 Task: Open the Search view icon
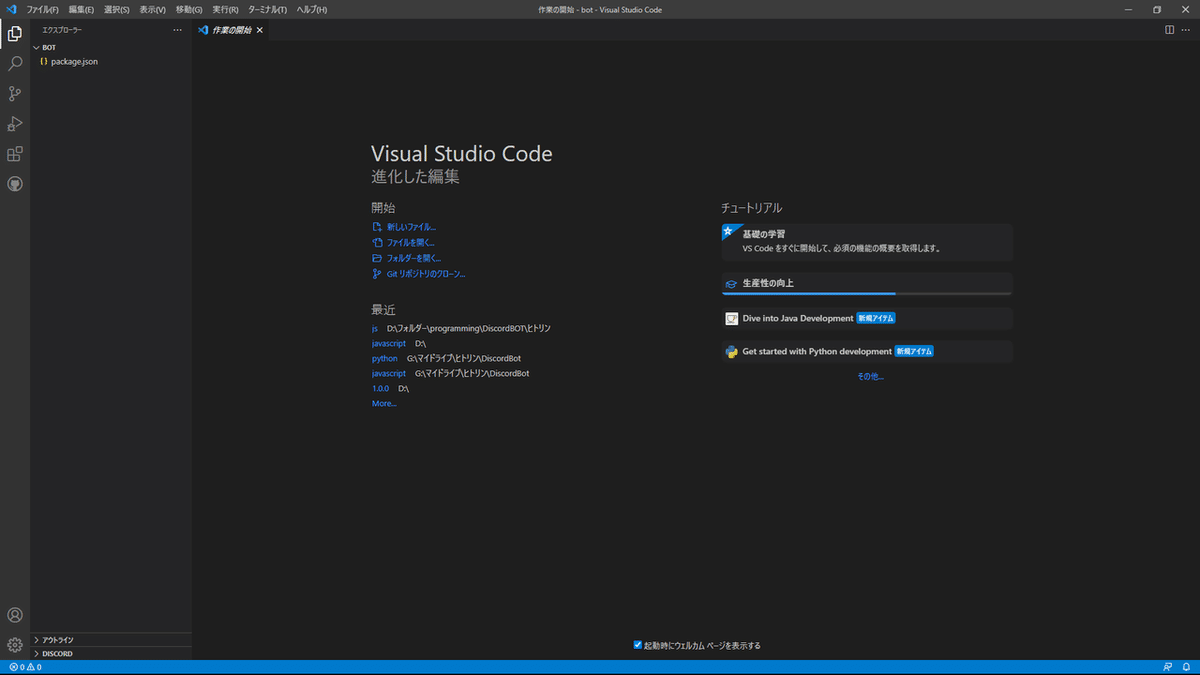pos(15,64)
